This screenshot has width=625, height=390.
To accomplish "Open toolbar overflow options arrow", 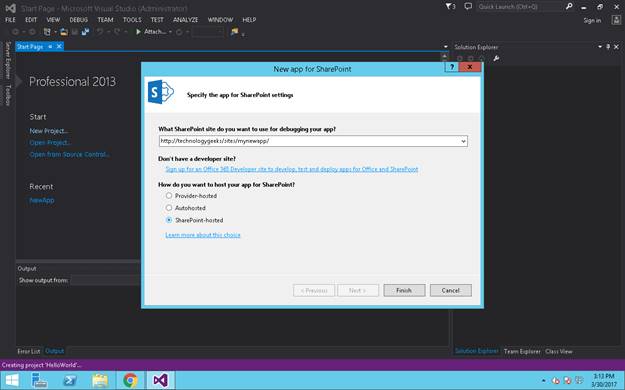I will (243, 35).
